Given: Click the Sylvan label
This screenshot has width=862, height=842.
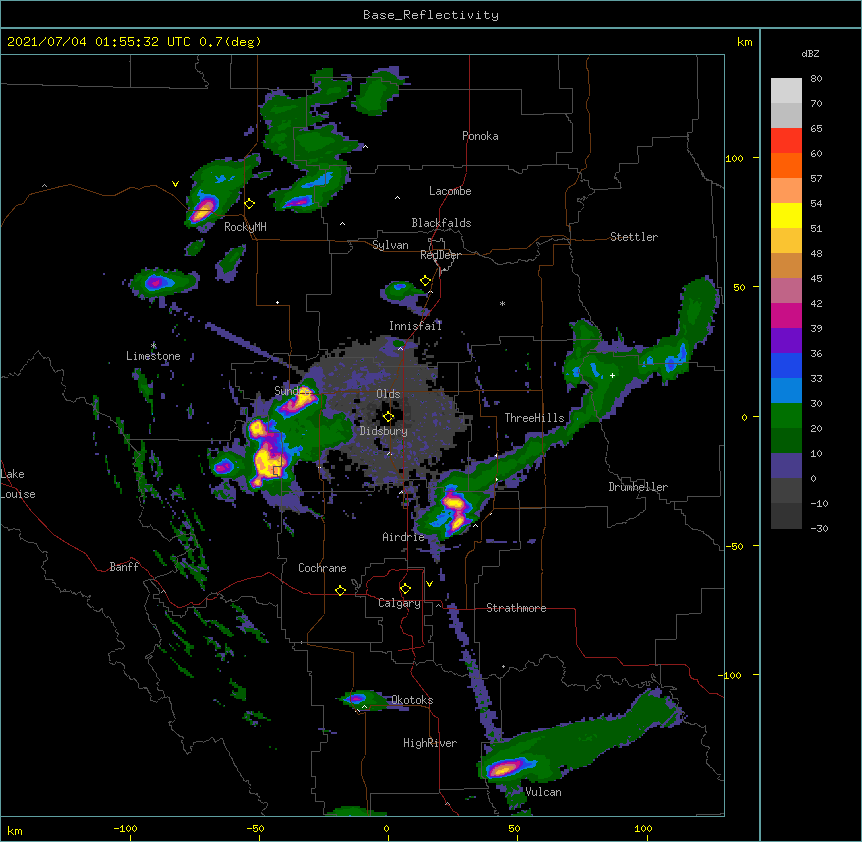Looking at the screenshot, I should pyautogui.click(x=390, y=245).
